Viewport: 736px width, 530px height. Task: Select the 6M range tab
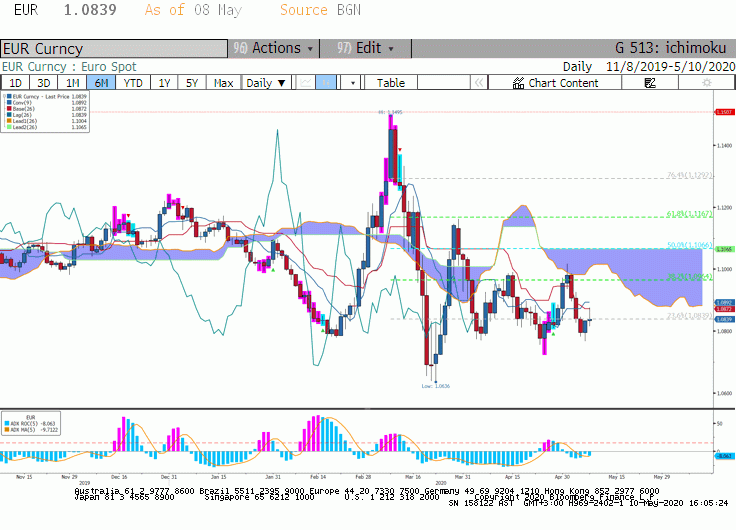coord(101,83)
